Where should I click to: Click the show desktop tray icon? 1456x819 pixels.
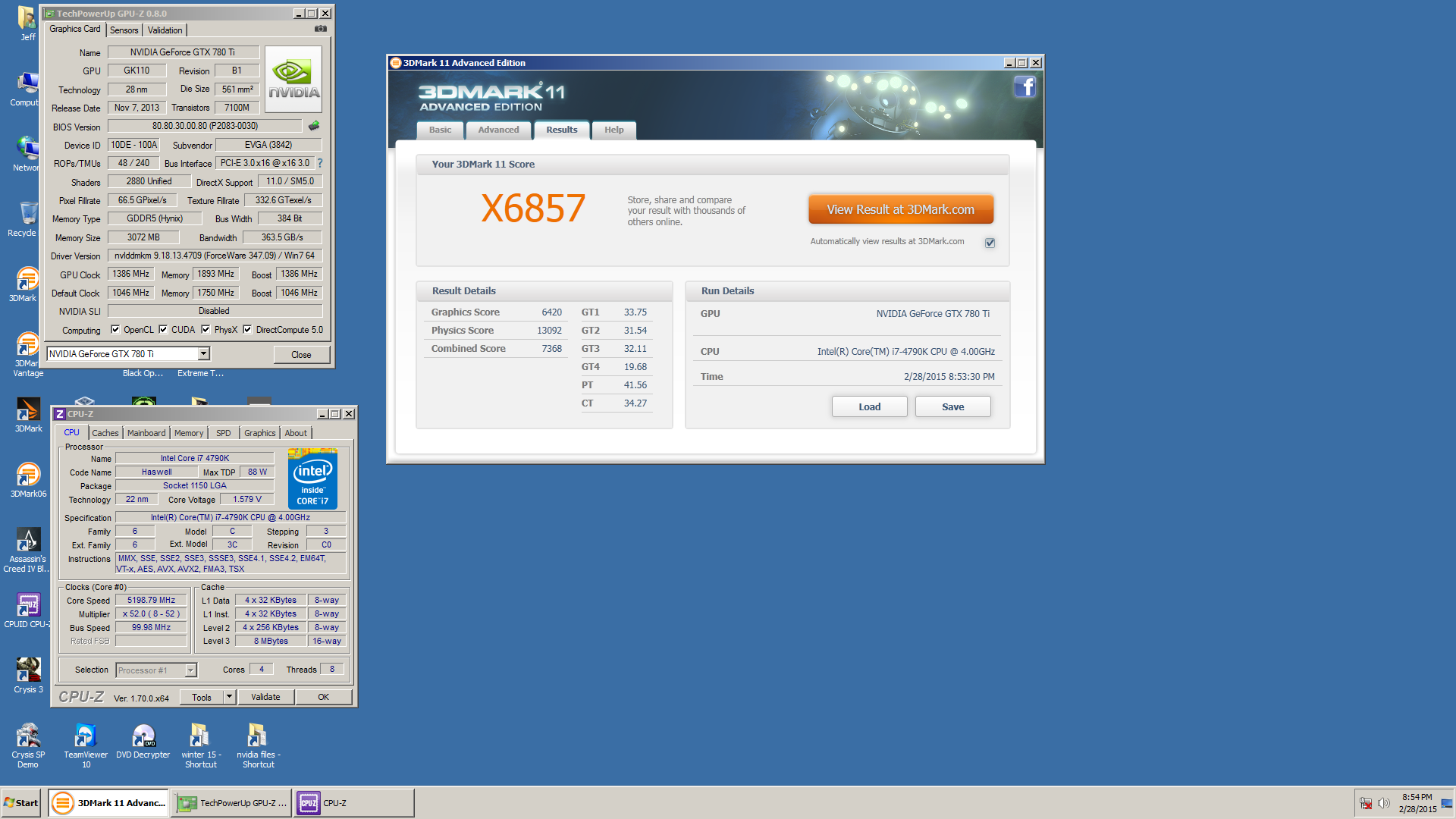coord(1447,803)
